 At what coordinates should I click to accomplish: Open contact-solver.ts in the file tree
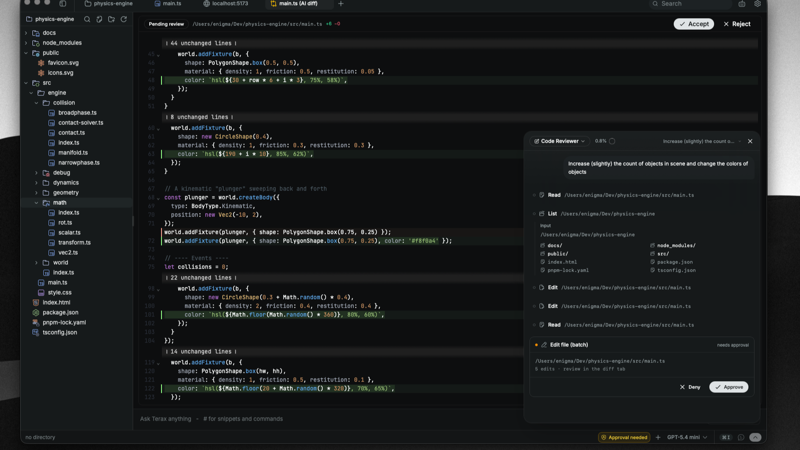tap(80, 122)
